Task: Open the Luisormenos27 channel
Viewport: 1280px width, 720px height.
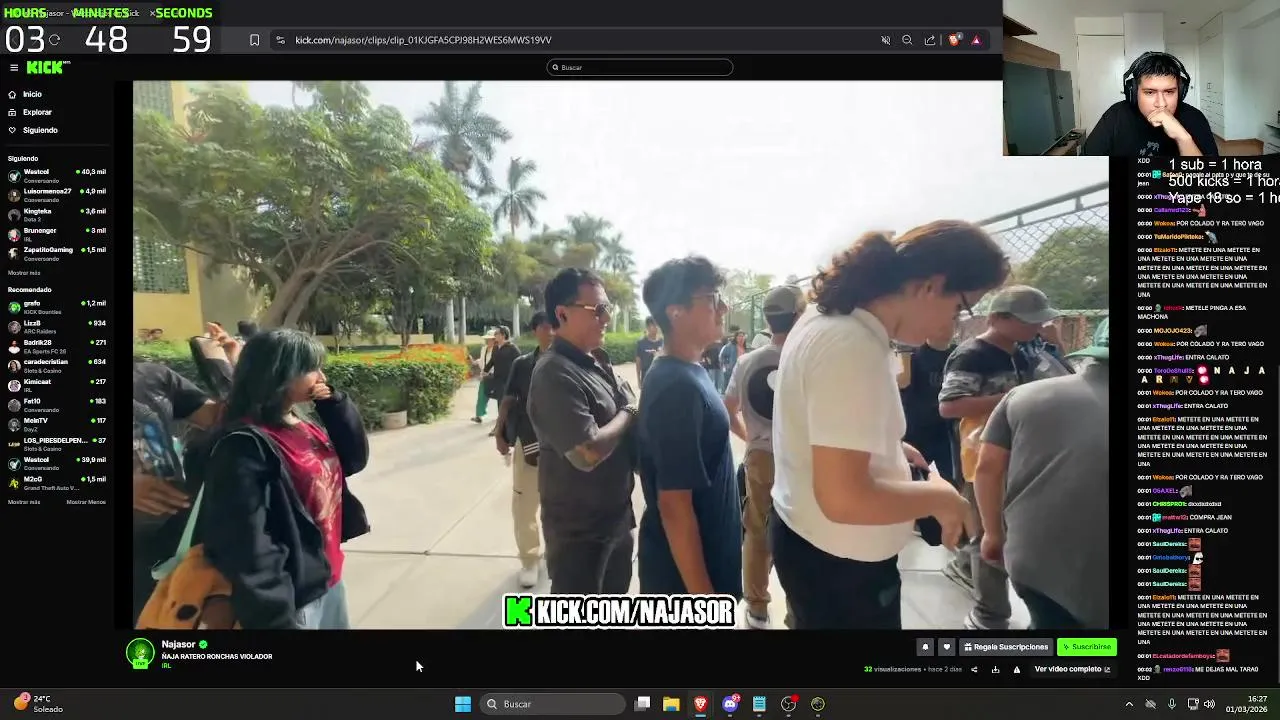Action: point(57,195)
